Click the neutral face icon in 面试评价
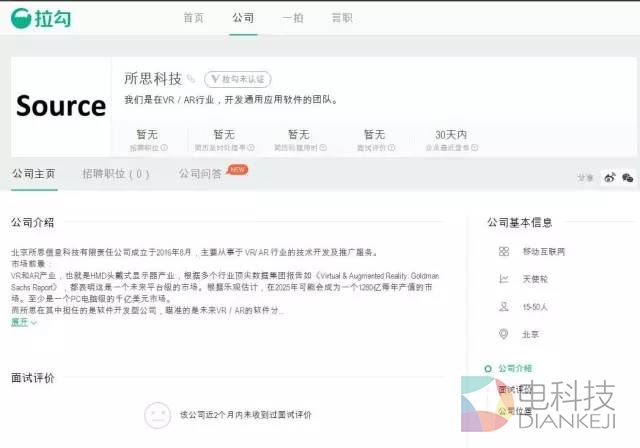The width and height of the screenshot is (640, 448). tap(156, 414)
